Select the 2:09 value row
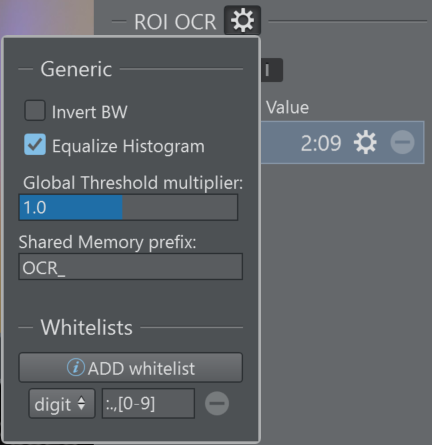Image resolution: width=432 pixels, height=445 pixels. (x=342, y=143)
